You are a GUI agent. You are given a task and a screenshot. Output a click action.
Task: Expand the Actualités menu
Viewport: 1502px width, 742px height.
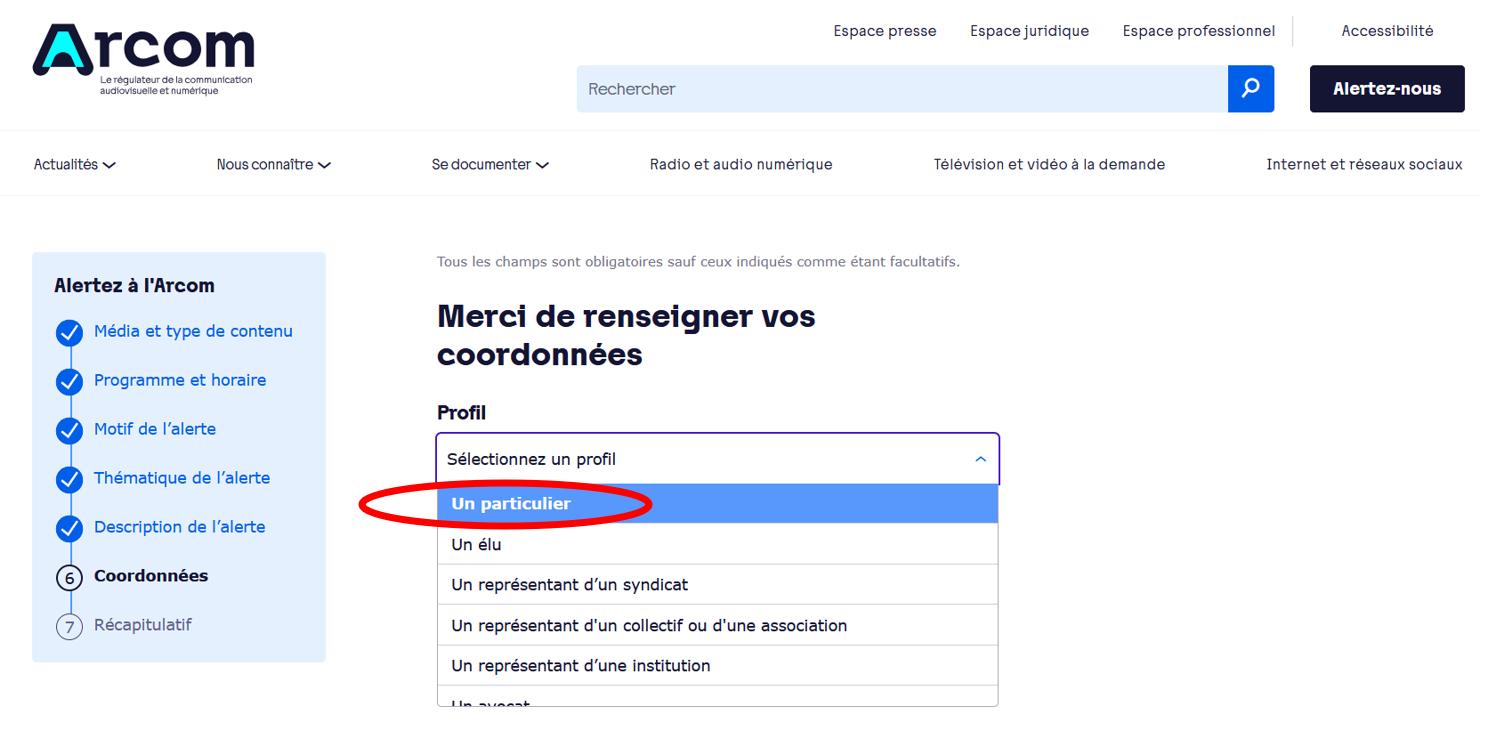(x=75, y=165)
